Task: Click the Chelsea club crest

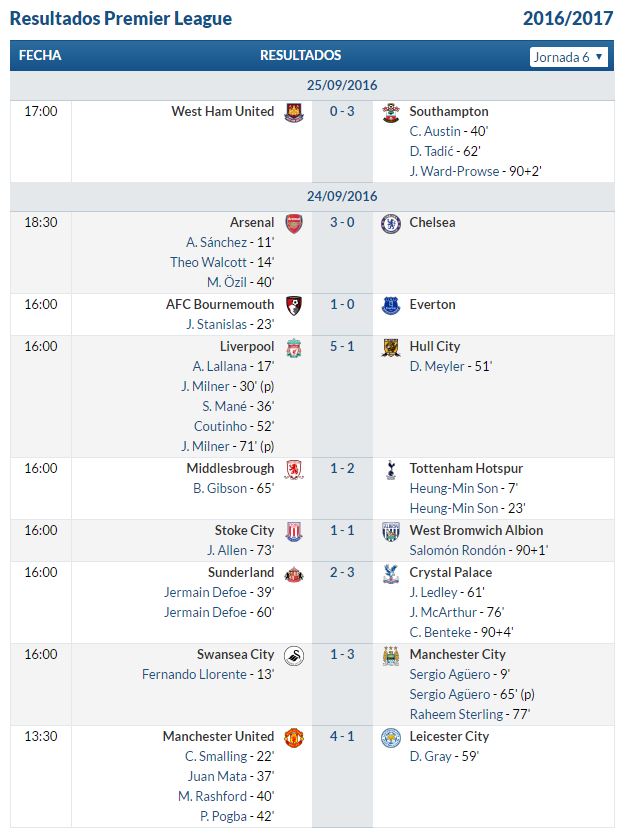Action: pyautogui.click(x=391, y=223)
